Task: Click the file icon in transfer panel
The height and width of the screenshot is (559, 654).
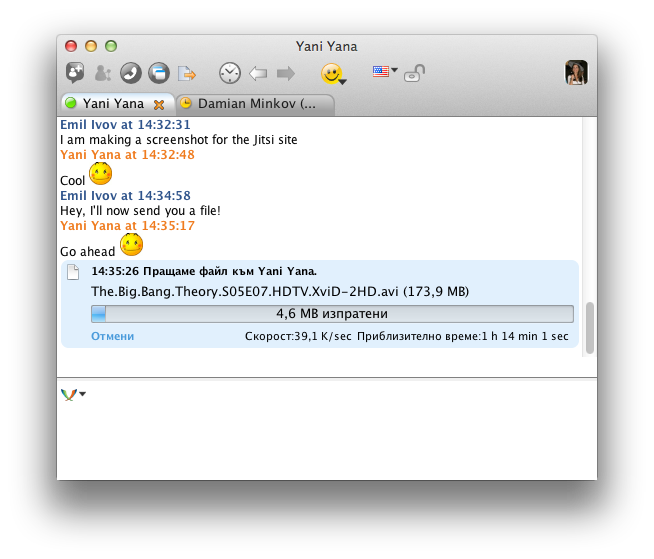Action: click(x=72, y=273)
